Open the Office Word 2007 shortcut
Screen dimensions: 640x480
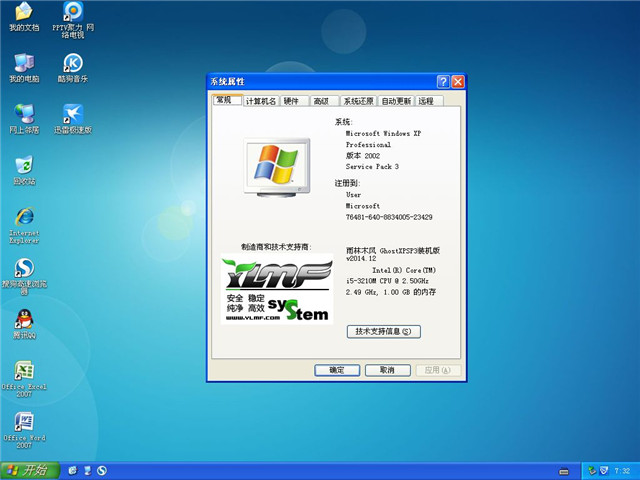click(24, 430)
